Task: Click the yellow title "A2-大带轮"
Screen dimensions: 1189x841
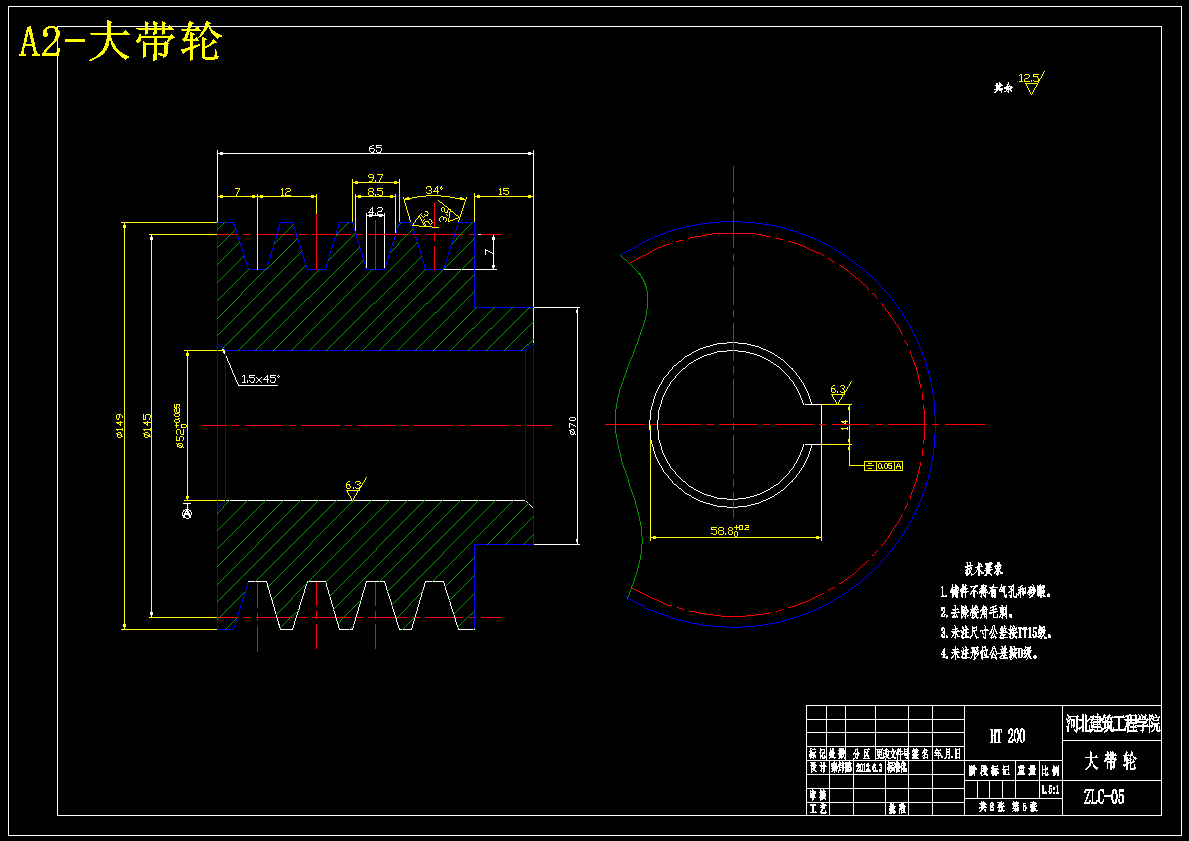Action: (x=120, y=42)
